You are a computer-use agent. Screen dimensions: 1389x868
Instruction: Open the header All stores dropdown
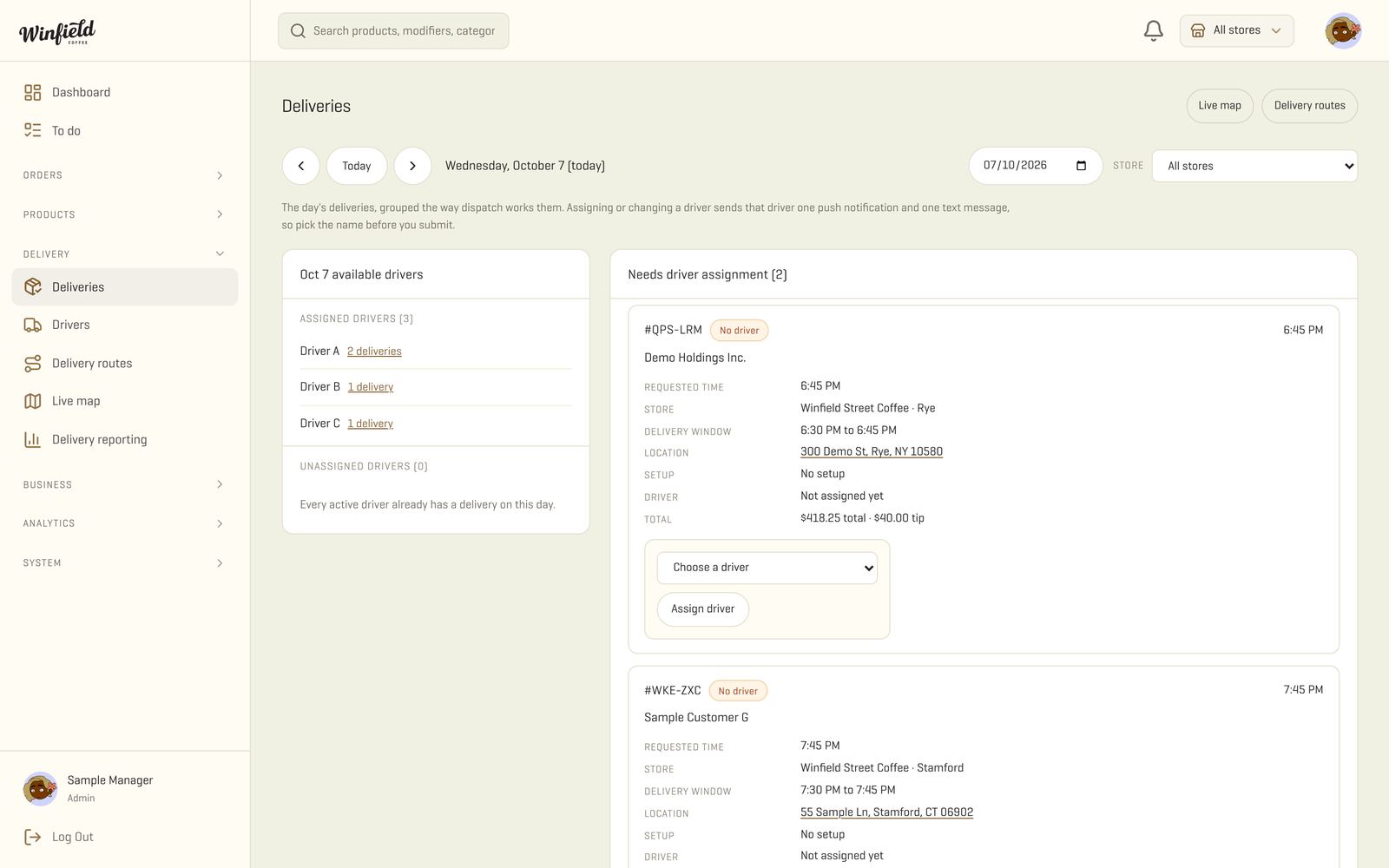point(1236,31)
